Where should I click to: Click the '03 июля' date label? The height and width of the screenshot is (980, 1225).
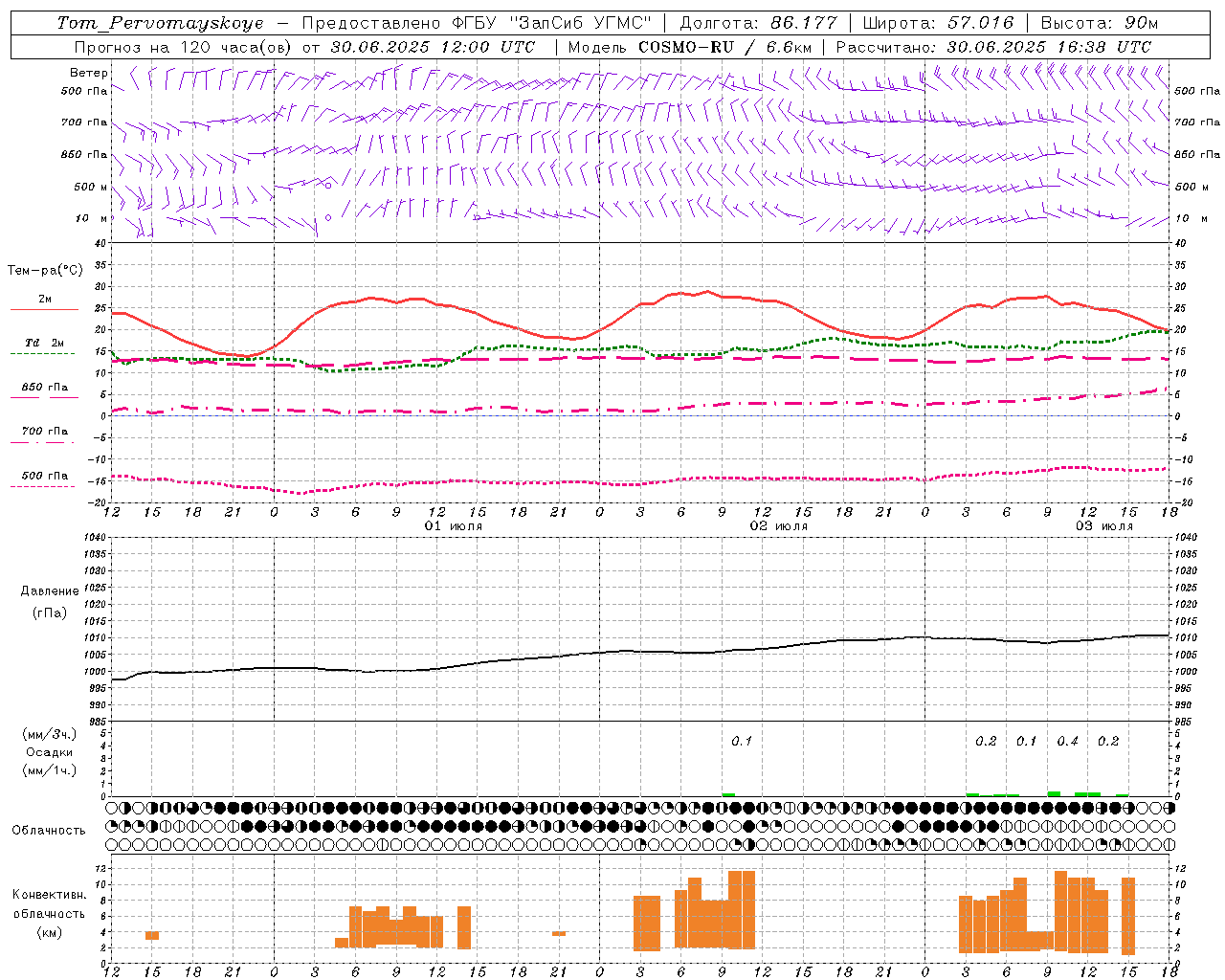(x=1104, y=526)
